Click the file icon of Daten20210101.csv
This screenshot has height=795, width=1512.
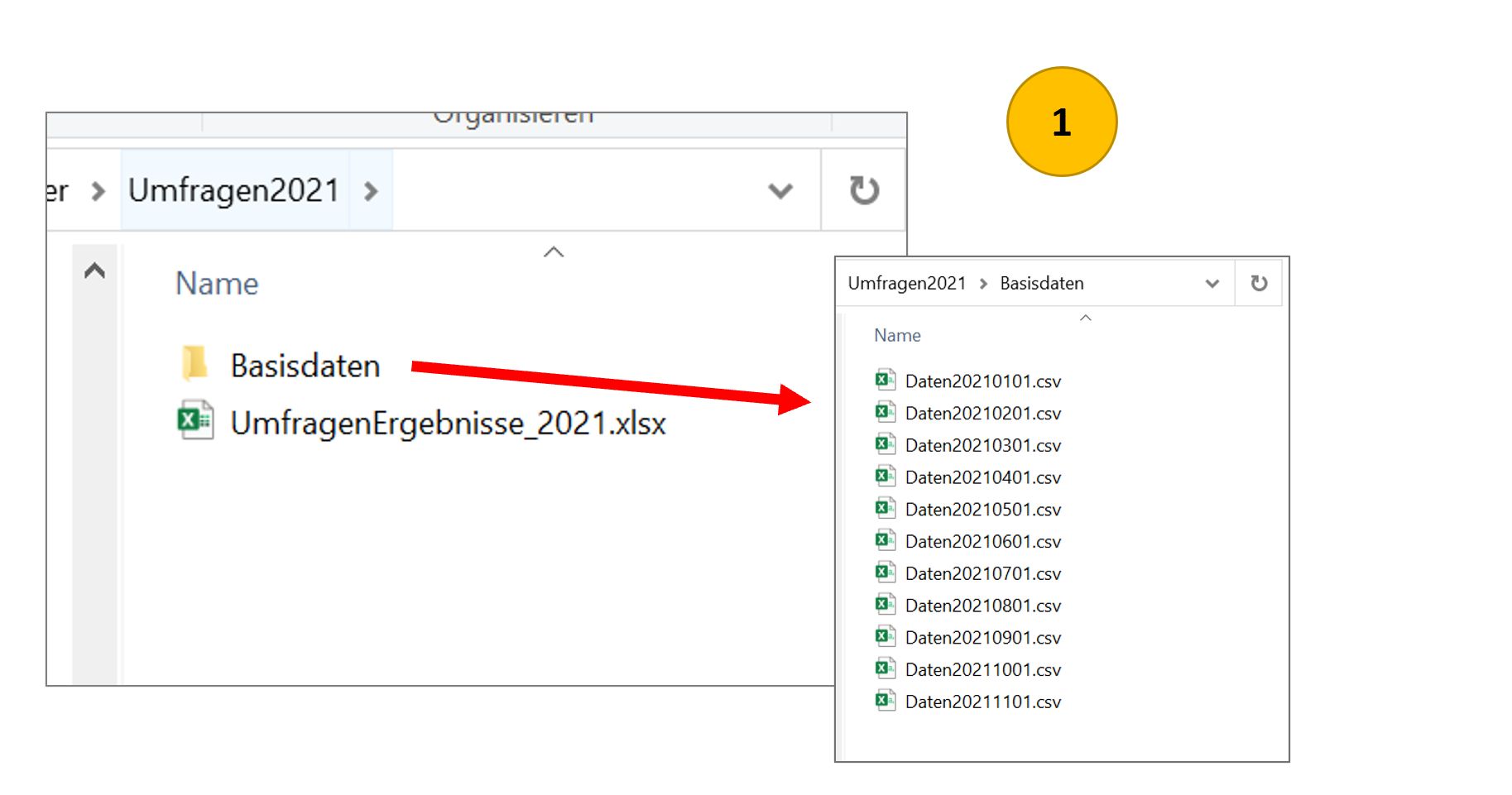(886, 380)
